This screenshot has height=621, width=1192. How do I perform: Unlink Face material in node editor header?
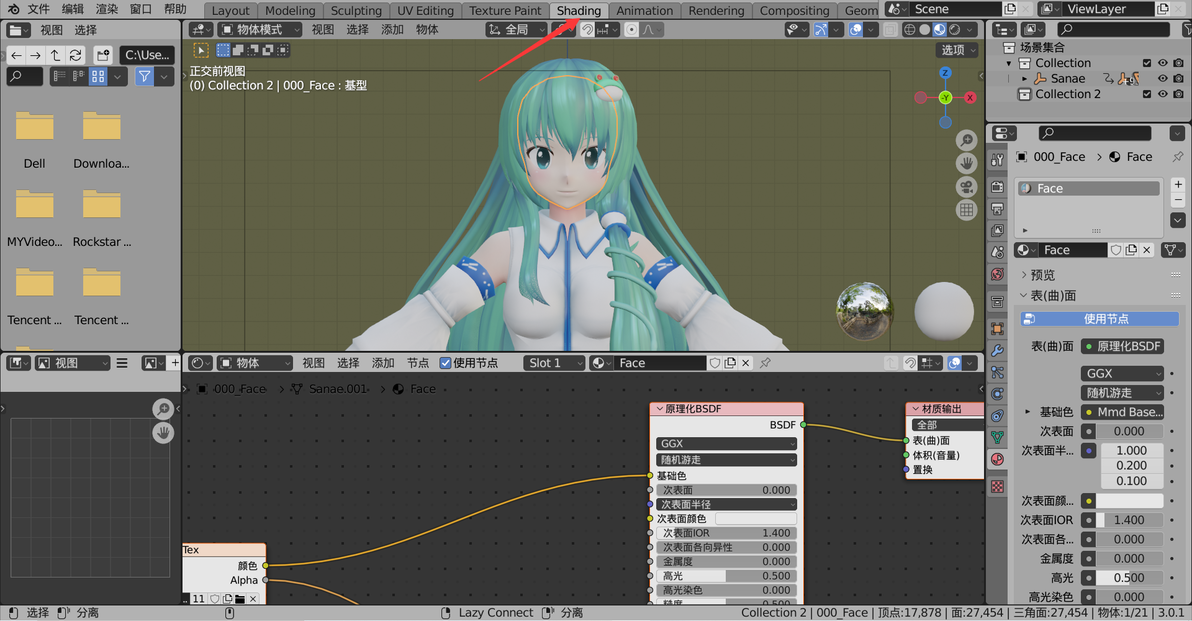click(x=746, y=363)
